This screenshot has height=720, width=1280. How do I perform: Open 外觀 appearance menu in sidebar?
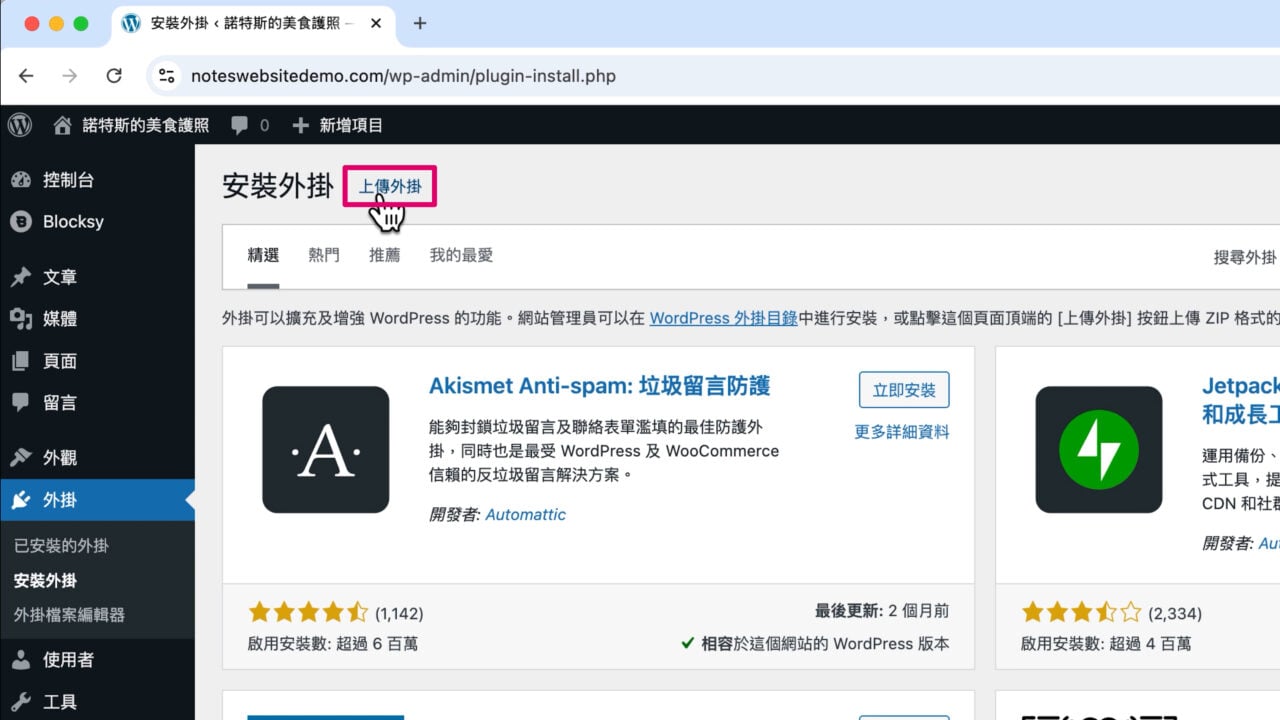[x=60, y=458]
